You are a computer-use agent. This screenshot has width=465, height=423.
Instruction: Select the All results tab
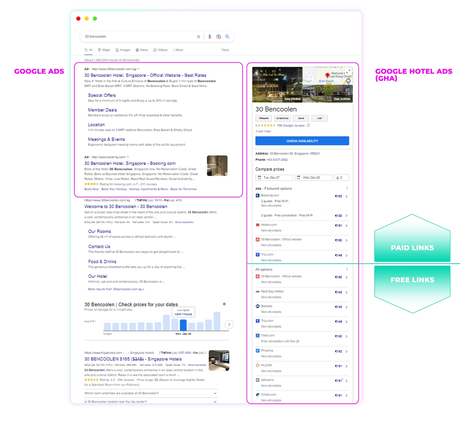[x=88, y=50]
